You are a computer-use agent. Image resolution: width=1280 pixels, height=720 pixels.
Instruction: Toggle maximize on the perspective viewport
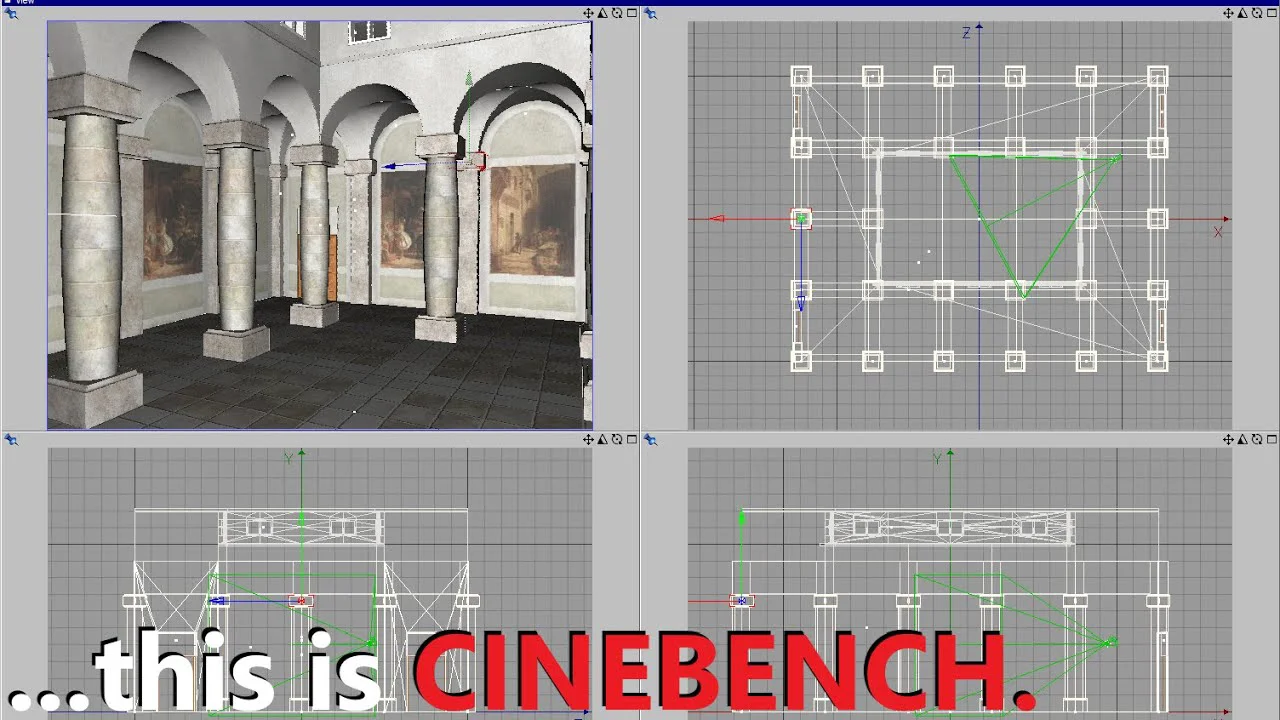pos(631,13)
